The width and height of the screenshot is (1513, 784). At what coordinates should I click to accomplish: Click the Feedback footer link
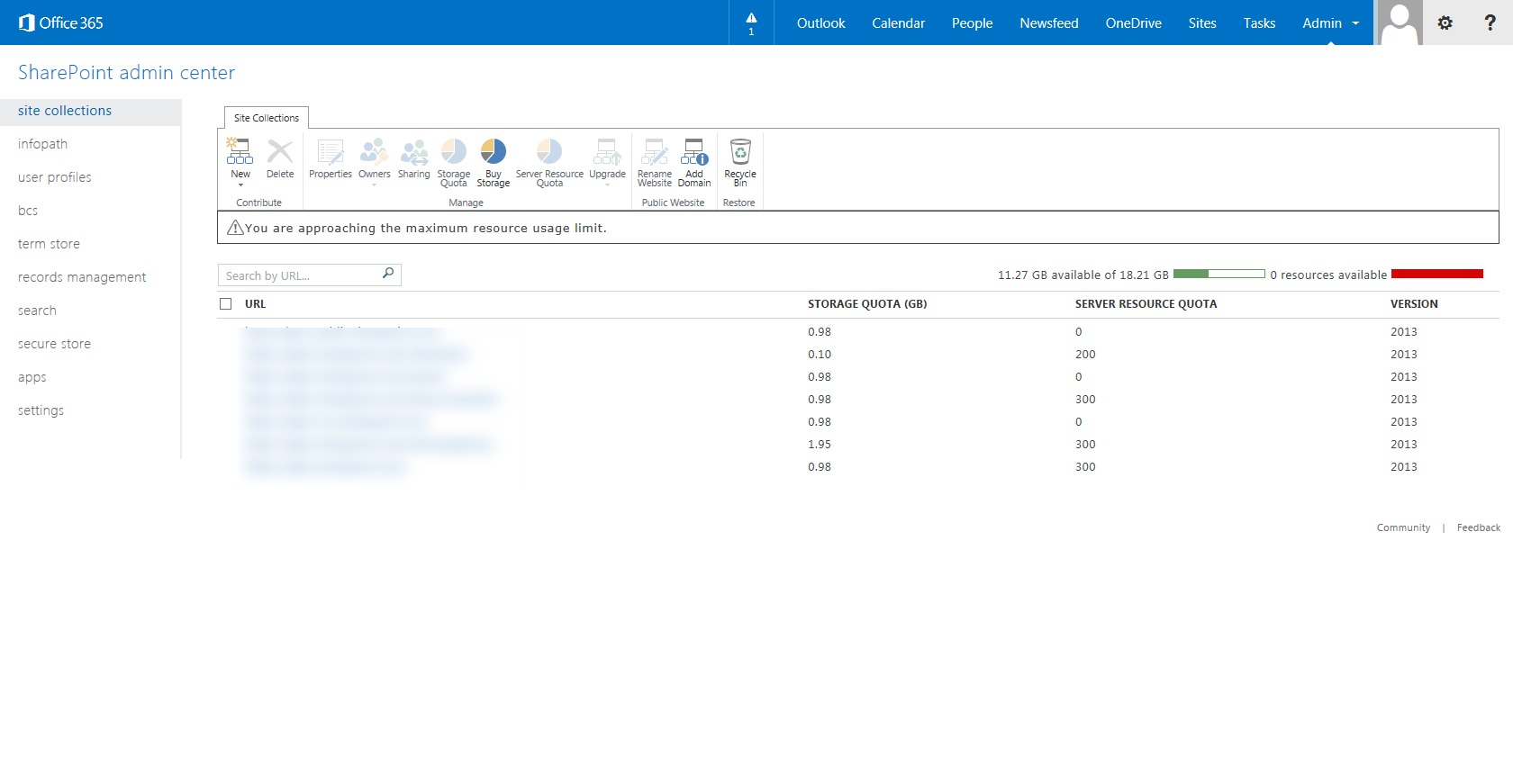point(1479,527)
